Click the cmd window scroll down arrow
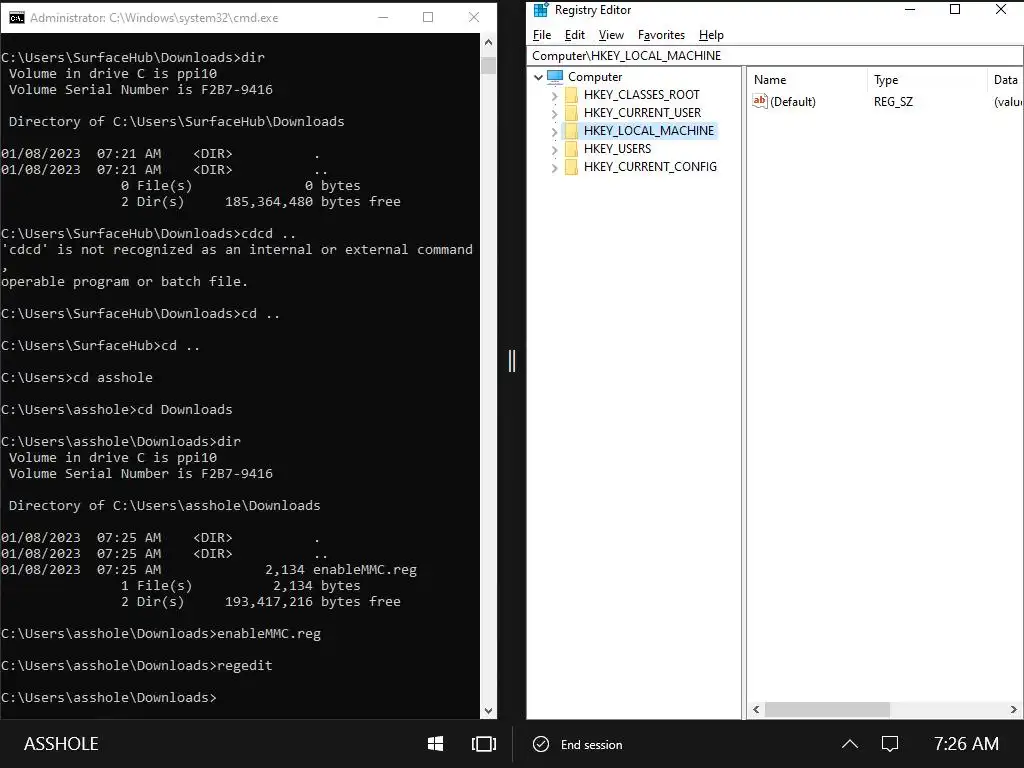1024x768 pixels. tap(488, 711)
